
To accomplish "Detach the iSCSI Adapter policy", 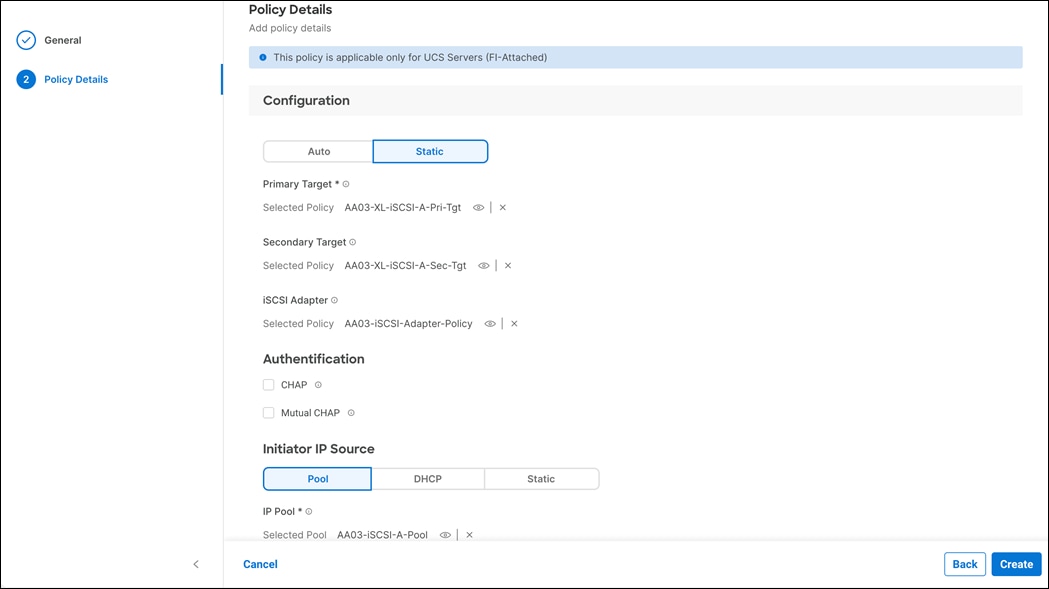I will point(513,323).
